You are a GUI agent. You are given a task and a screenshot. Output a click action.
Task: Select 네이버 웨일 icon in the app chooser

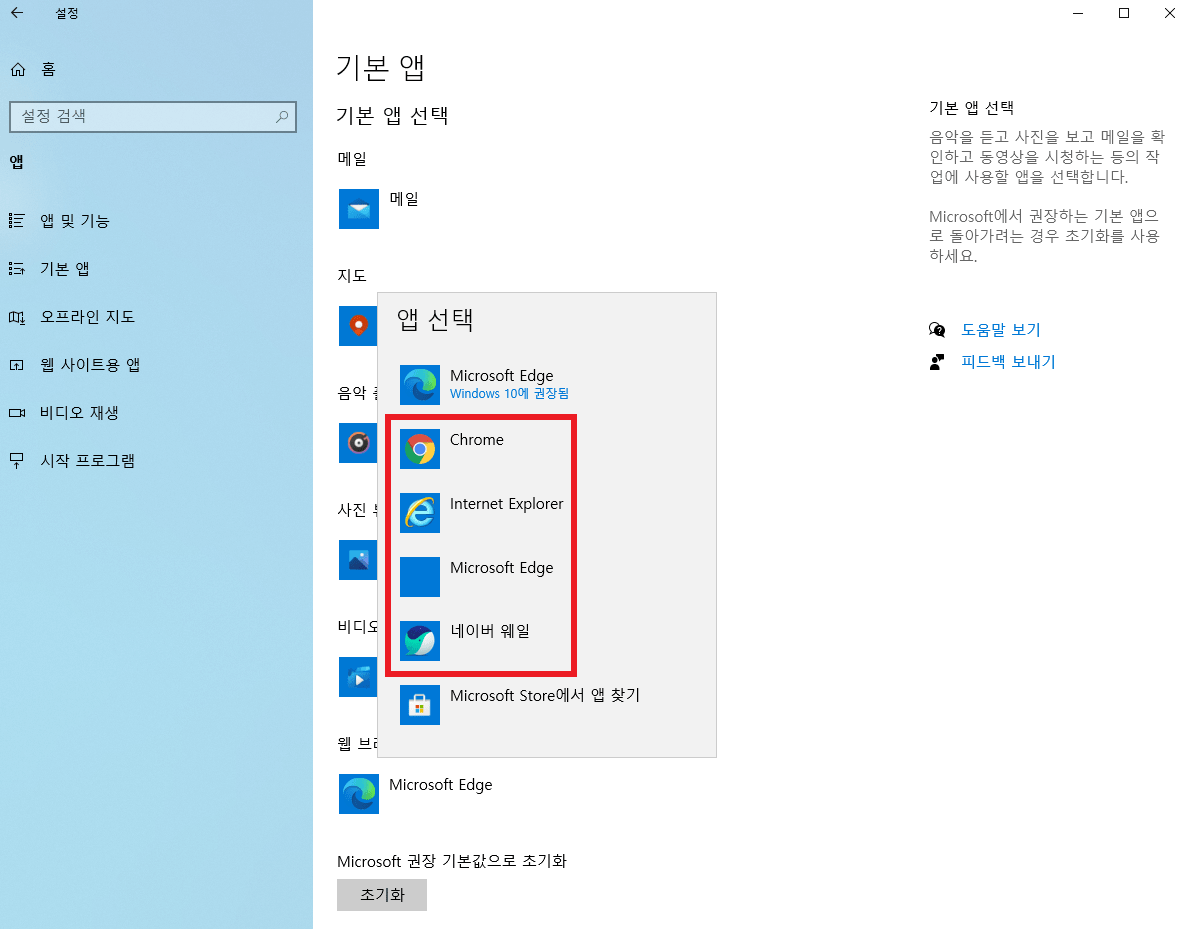click(x=420, y=641)
